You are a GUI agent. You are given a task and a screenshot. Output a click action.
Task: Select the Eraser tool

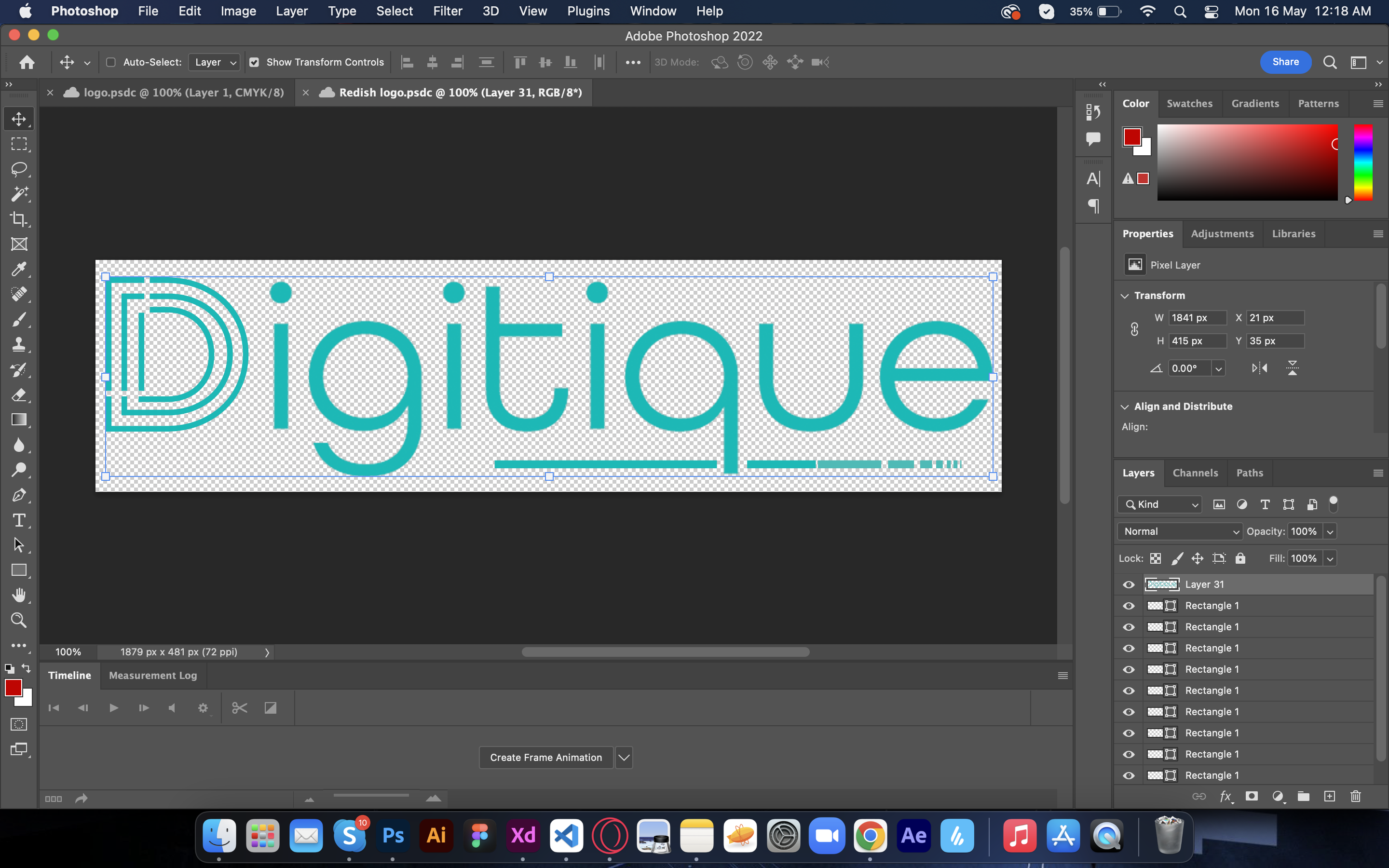19,395
